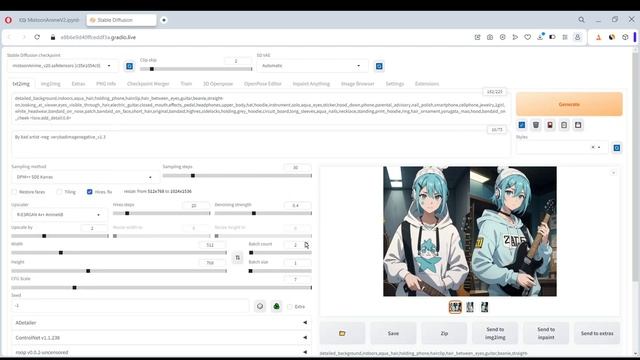640x360 pixels.
Task: Open browser downloads icon
Action: pos(540,37)
